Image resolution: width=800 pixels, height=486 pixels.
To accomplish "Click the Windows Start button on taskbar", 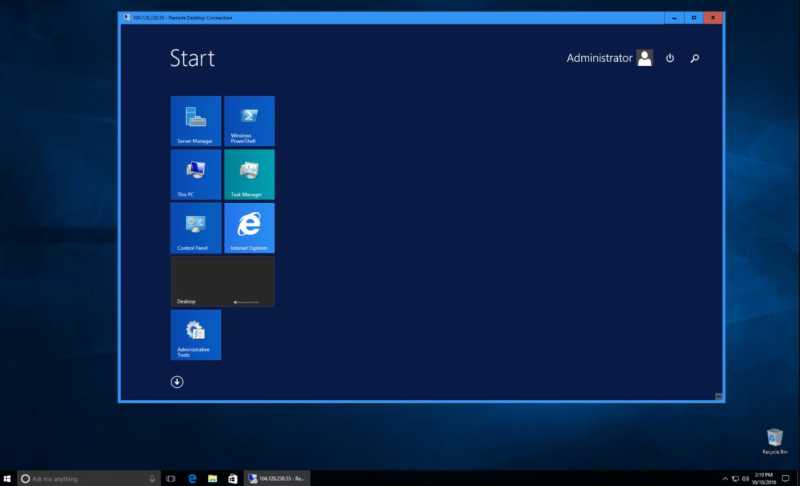I will click(7, 478).
